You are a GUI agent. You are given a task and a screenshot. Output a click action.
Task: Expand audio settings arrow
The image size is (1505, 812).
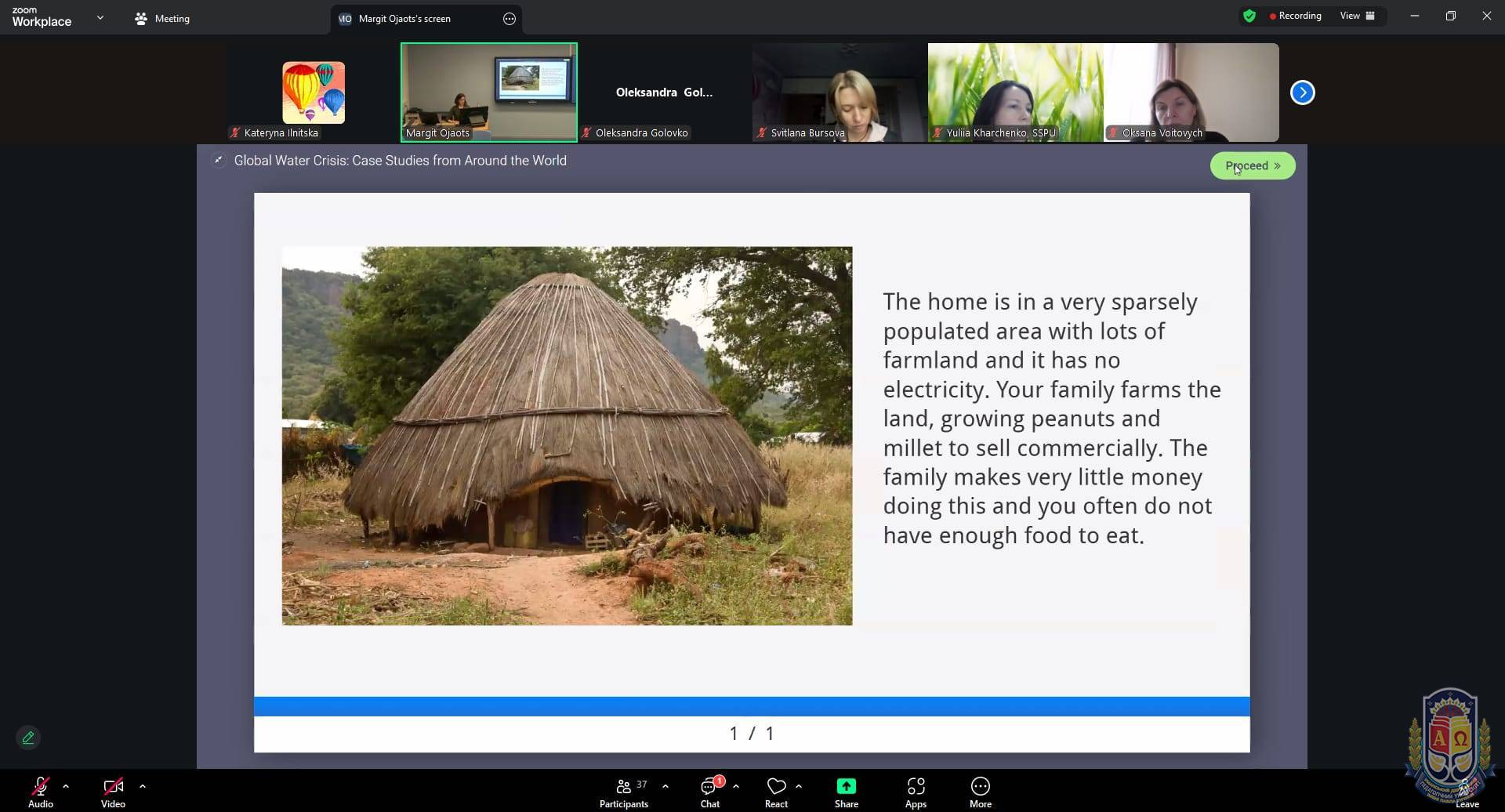(x=66, y=786)
